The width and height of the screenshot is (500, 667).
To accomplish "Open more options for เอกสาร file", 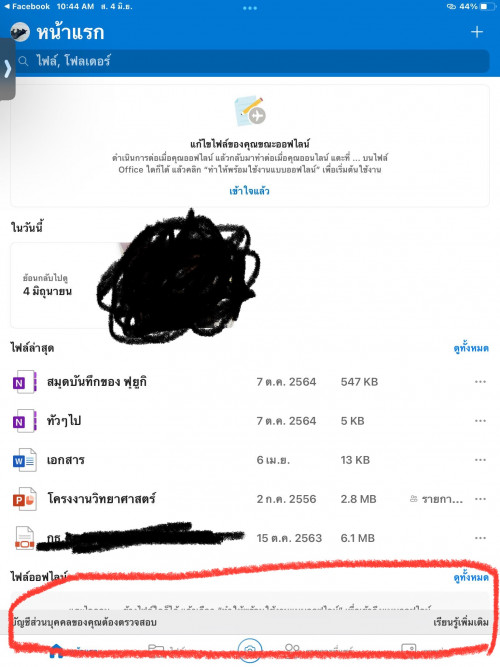I will [x=480, y=460].
